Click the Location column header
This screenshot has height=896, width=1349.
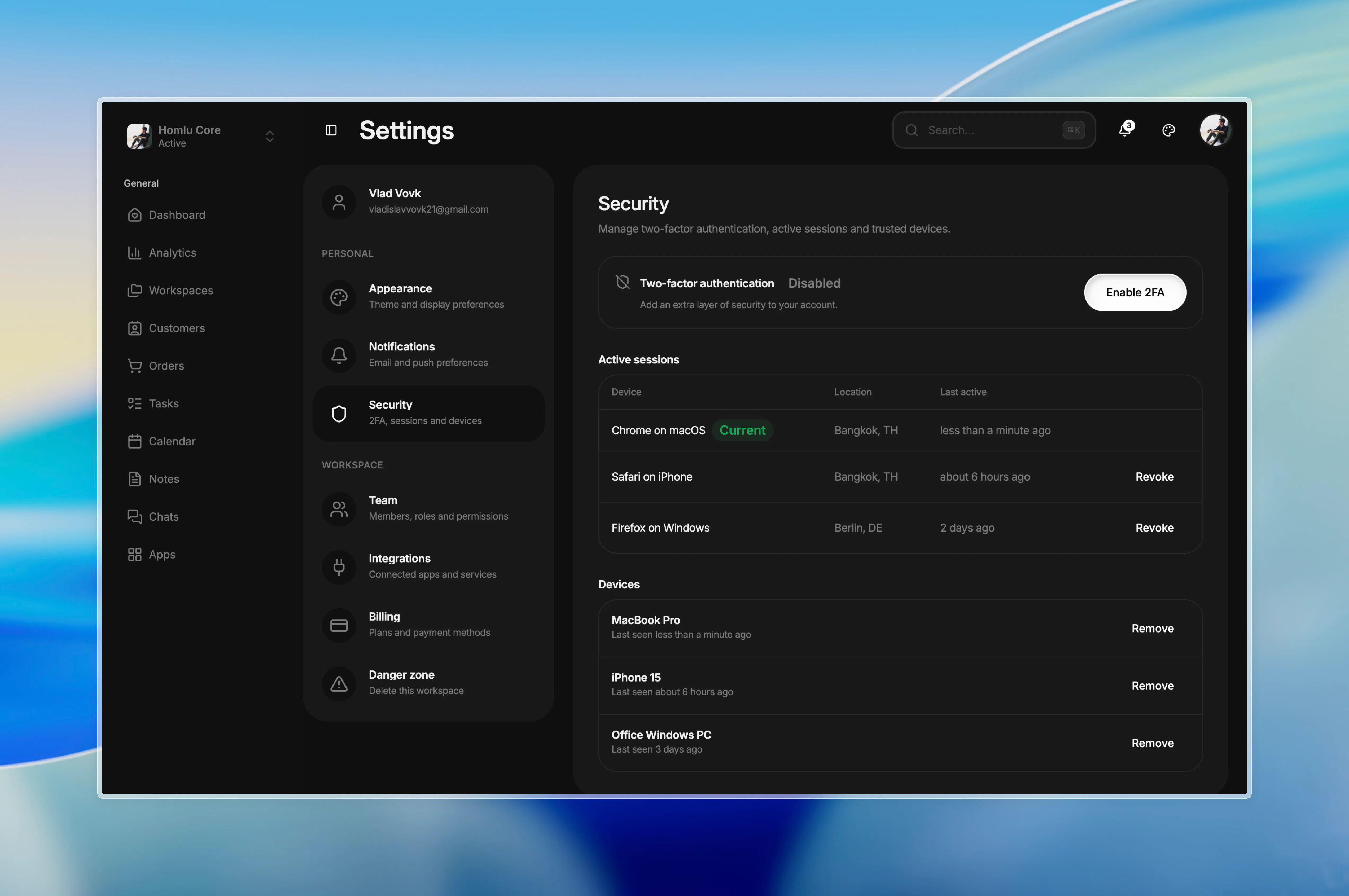pyautogui.click(x=852, y=392)
